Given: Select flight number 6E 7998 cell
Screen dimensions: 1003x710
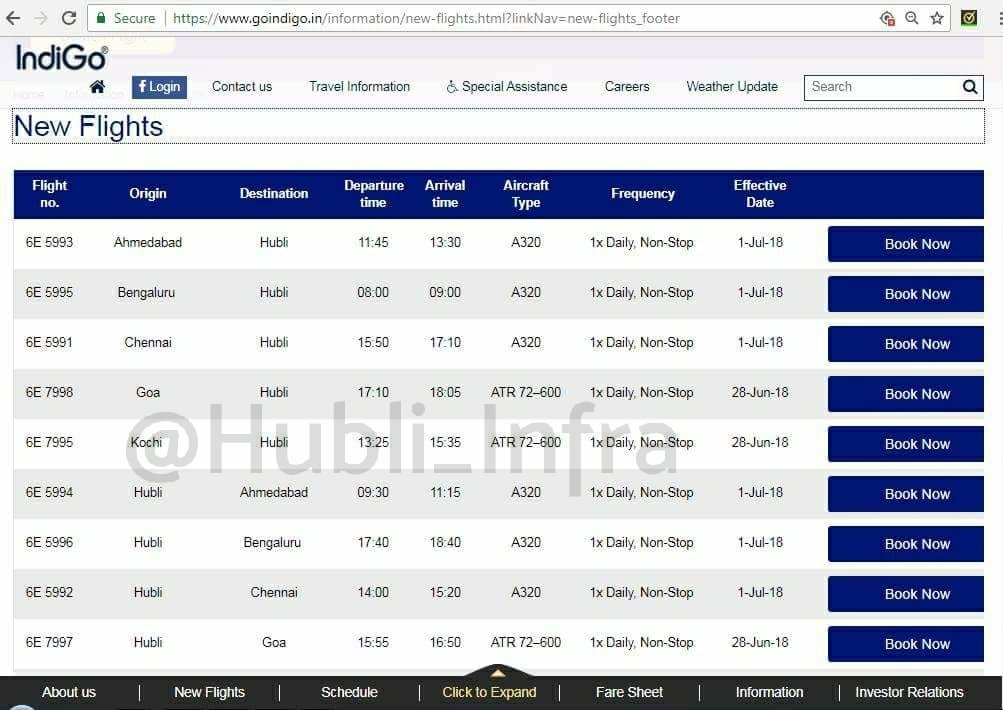Looking at the screenshot, I should pyautogui.click(x=49, y=392).
